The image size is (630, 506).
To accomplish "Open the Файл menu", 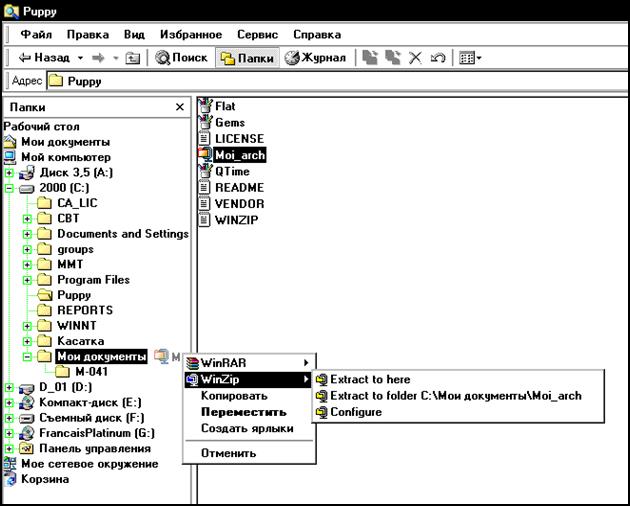I will (x=36, y=35).
